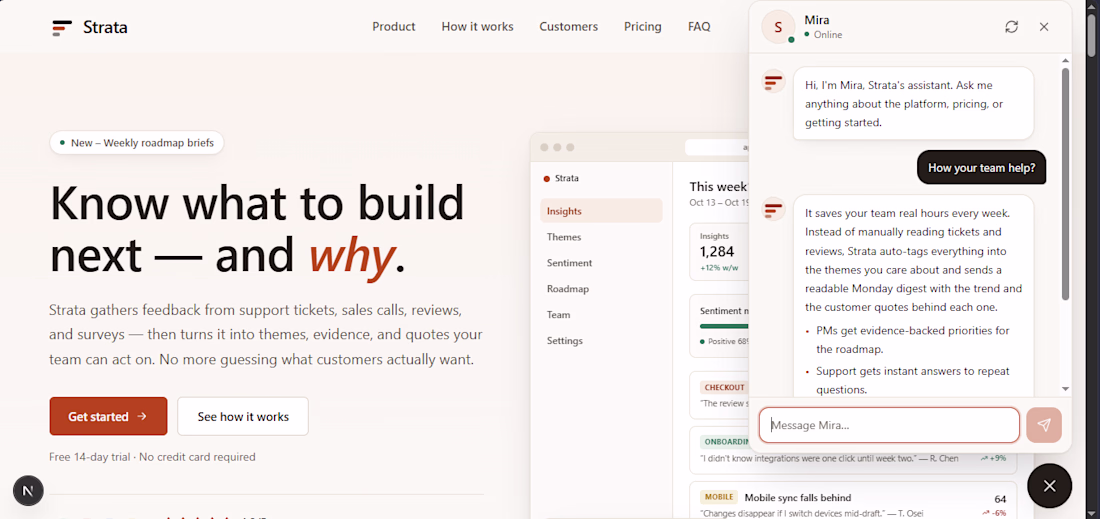Screen dimensions: 1100x519
Task: Open the Customers nav item
Action: pos(568,27)
